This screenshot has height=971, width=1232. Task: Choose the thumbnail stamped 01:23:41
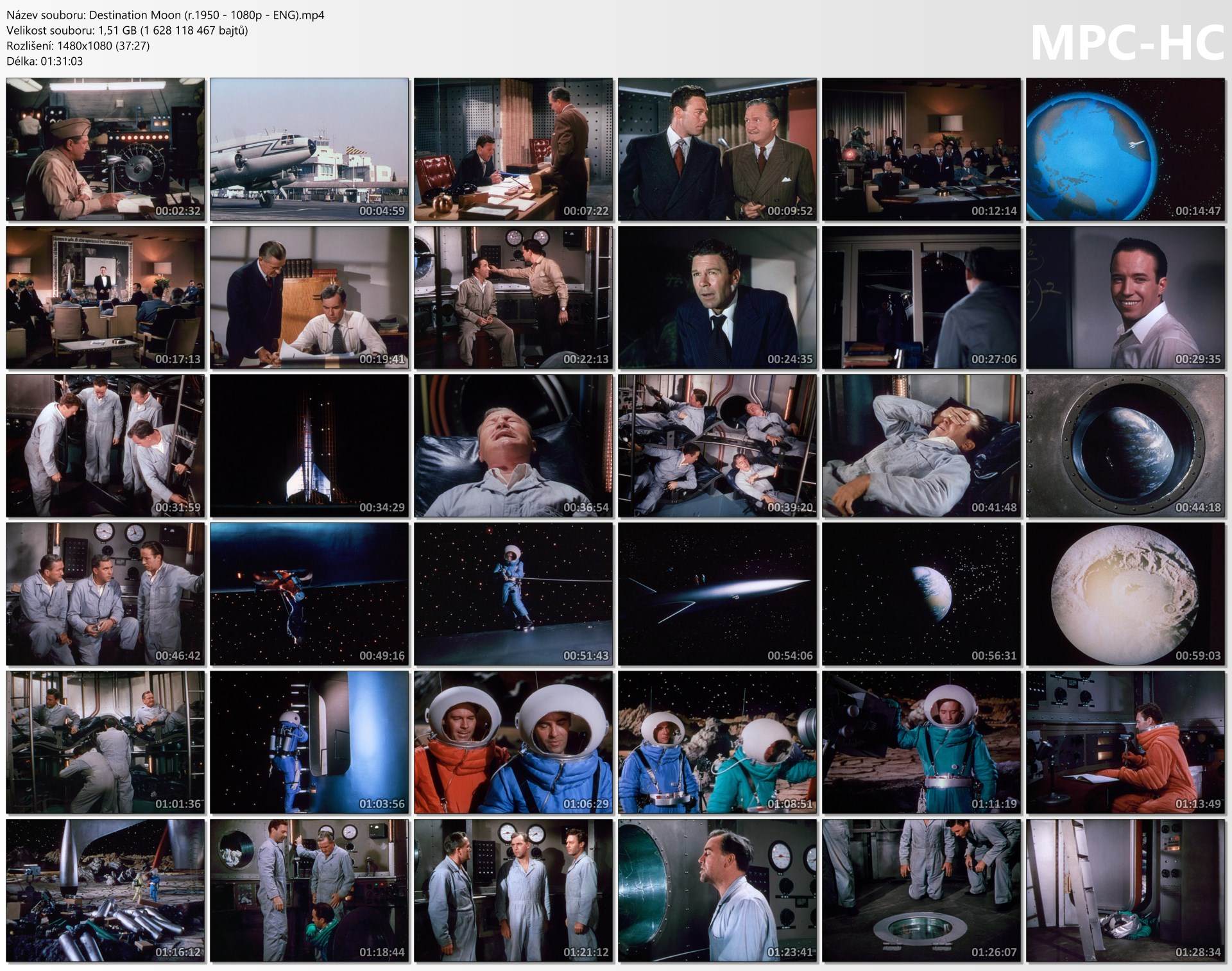click(717, 891)
